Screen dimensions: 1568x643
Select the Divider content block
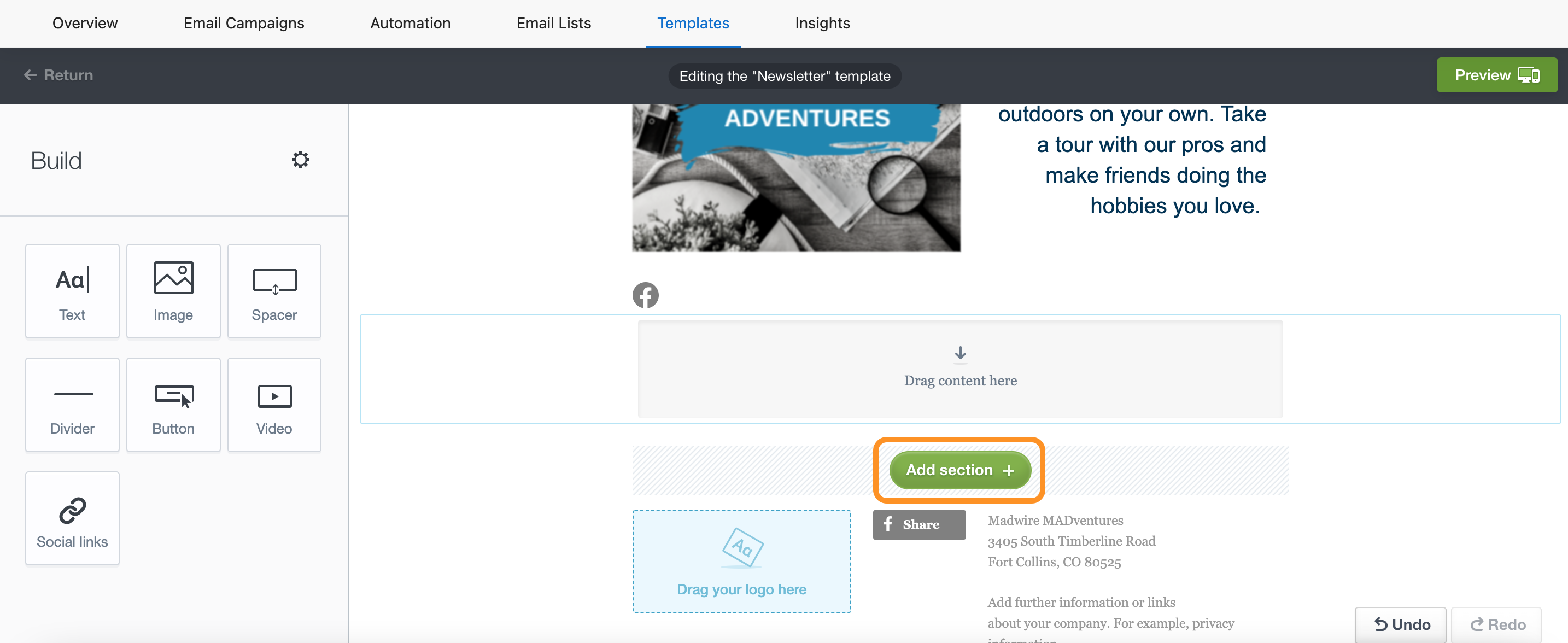(x=72, y=404)
